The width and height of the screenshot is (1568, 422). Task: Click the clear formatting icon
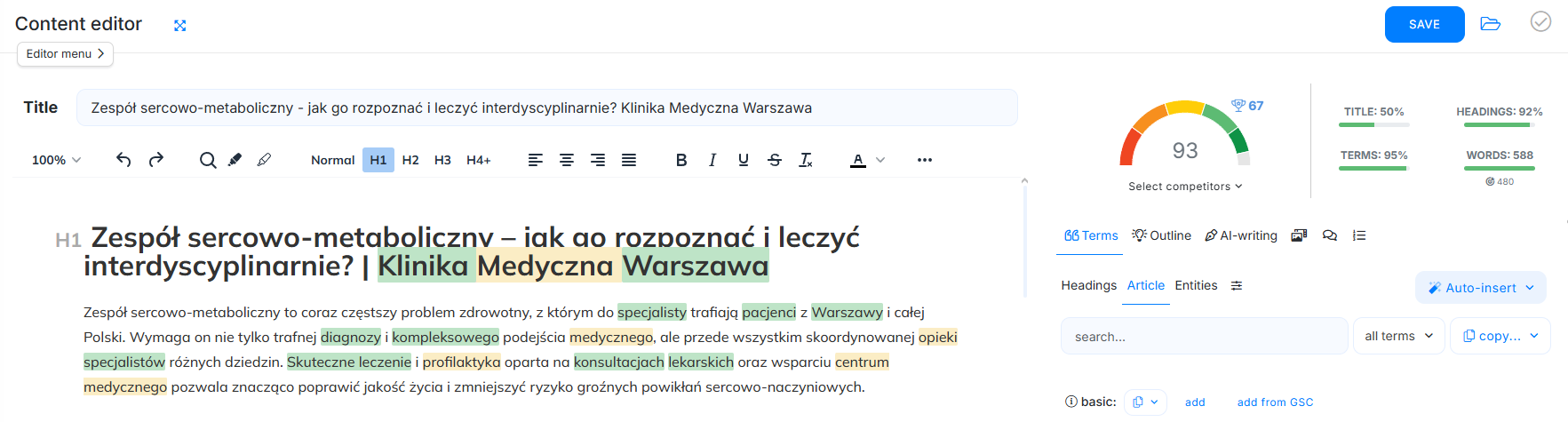click(806, 160)
